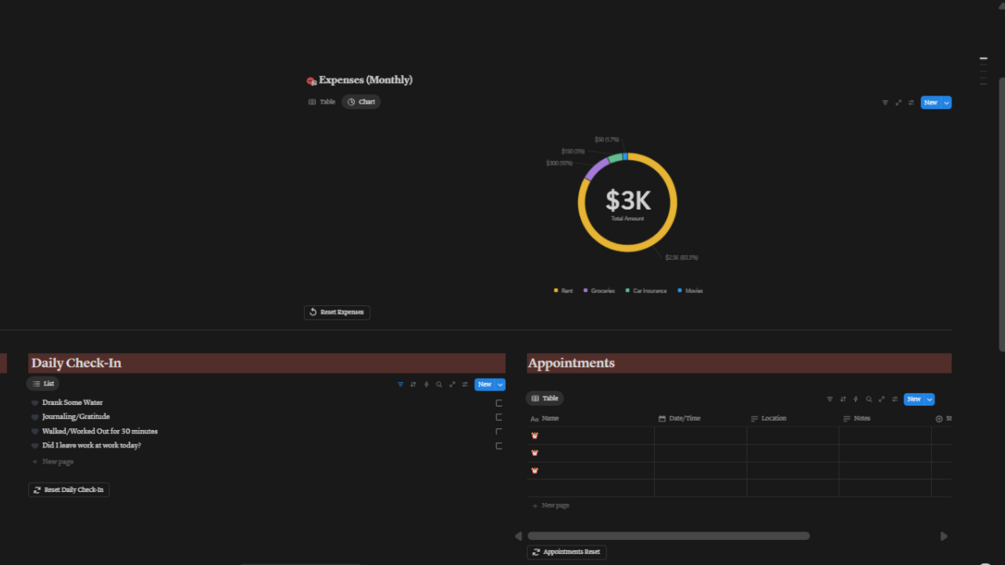Open Appointments database in full page view

pos(881,399)
